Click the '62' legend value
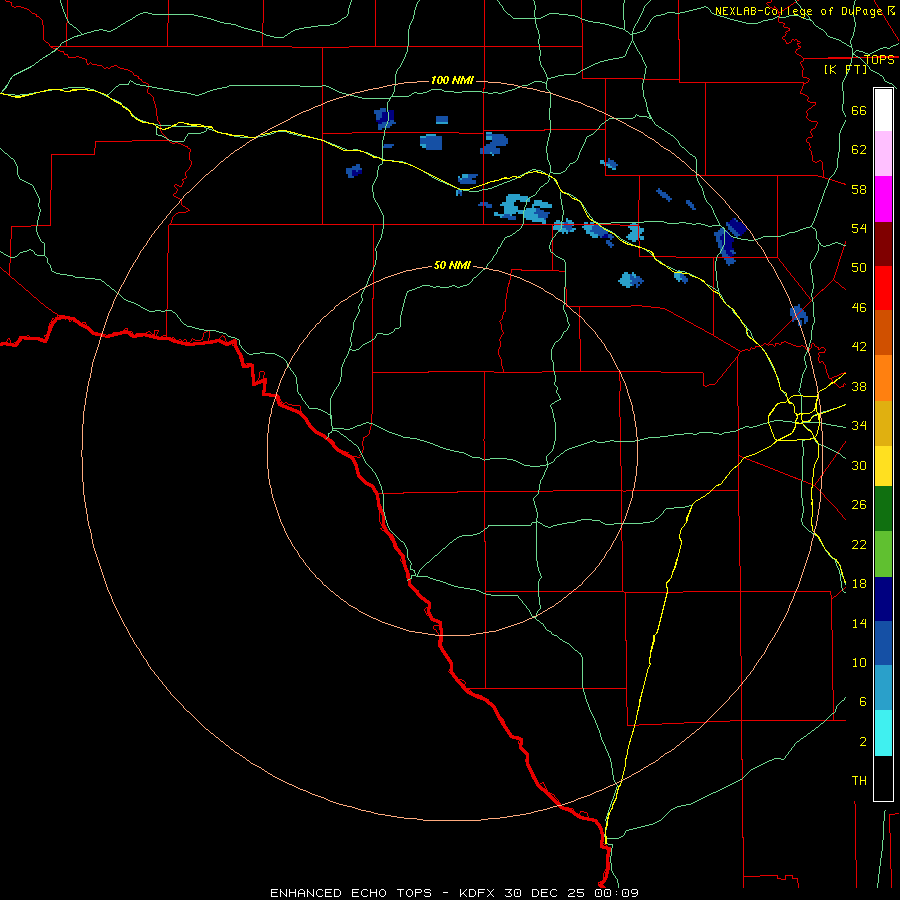Screen dimensions: 900x900 click(x=859, y=150)
